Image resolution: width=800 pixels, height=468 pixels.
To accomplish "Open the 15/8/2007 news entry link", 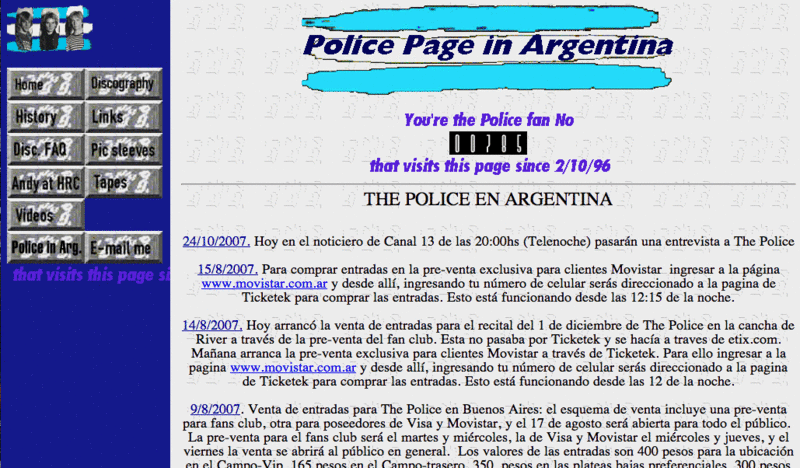I will [228, 269].
